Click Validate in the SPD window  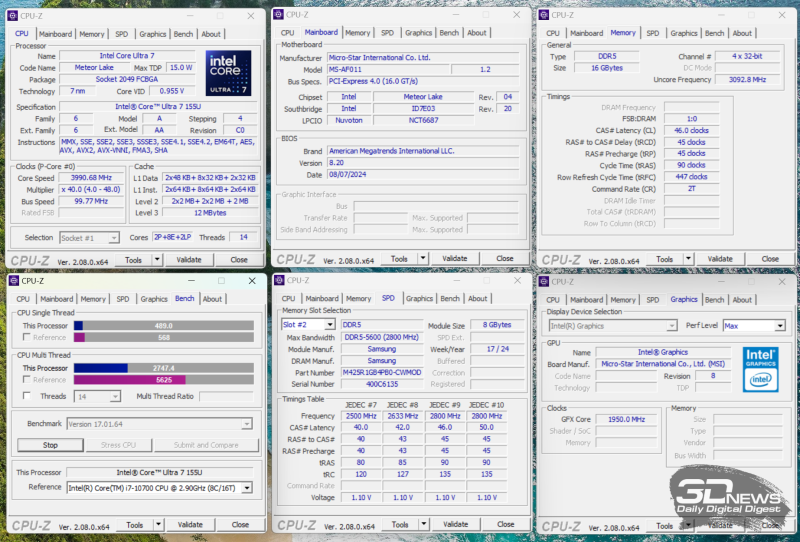(454, 524)
